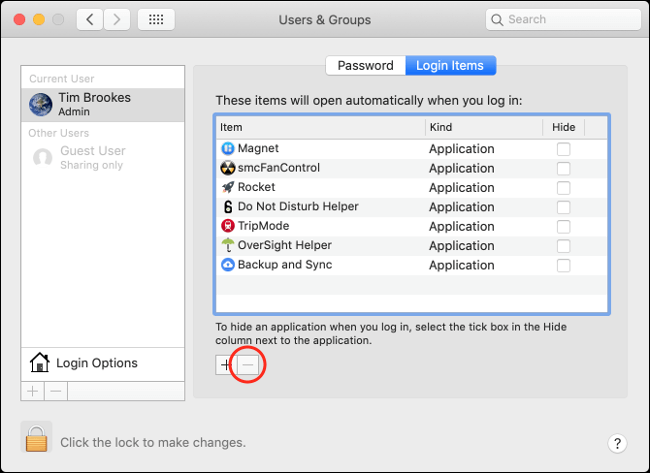Click the Magnet app icon
The height and width of the screenshot is (473, 650).
(x=228, y=148)
